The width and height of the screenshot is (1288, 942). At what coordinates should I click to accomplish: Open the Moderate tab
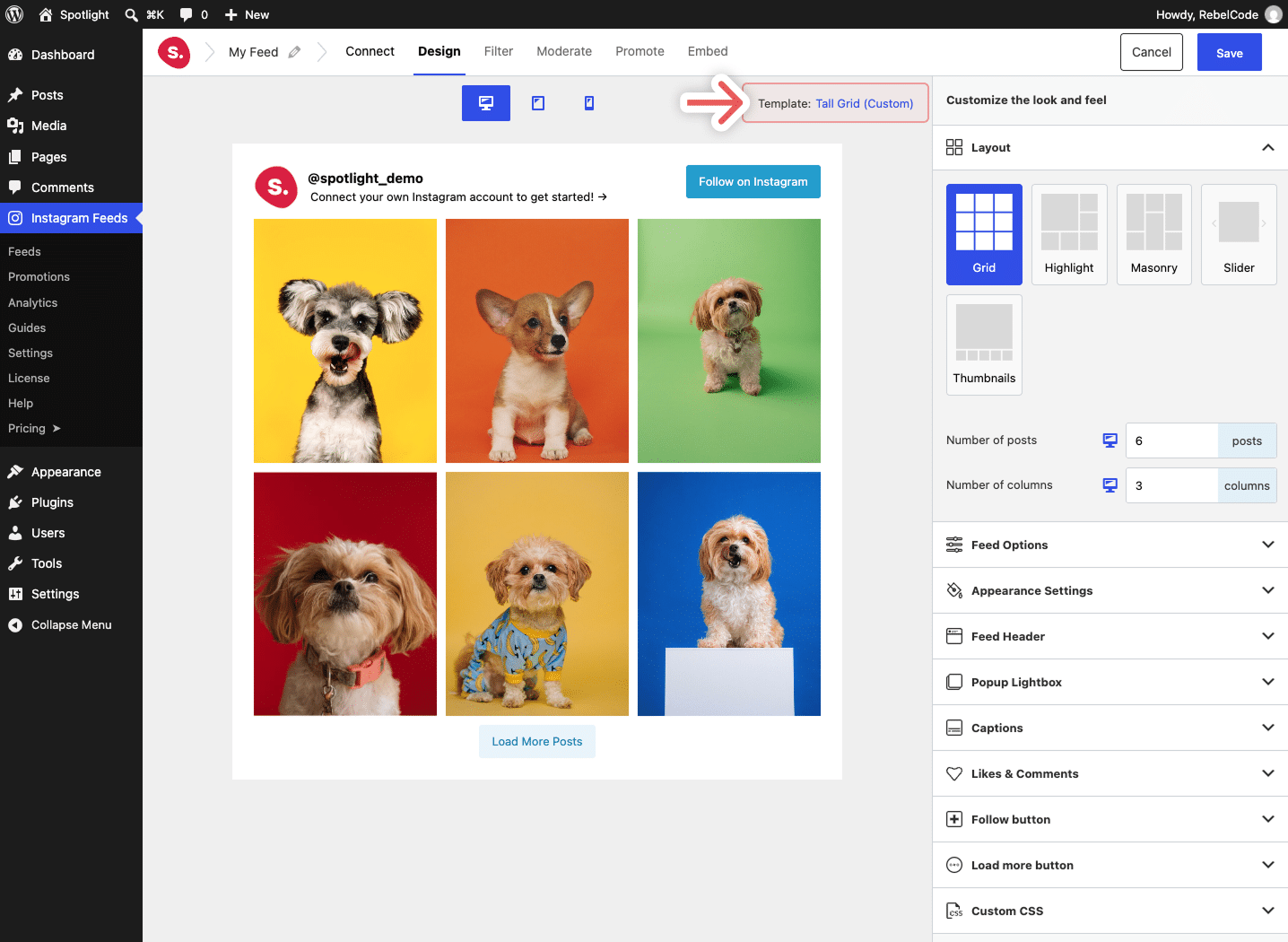[564, 52]
